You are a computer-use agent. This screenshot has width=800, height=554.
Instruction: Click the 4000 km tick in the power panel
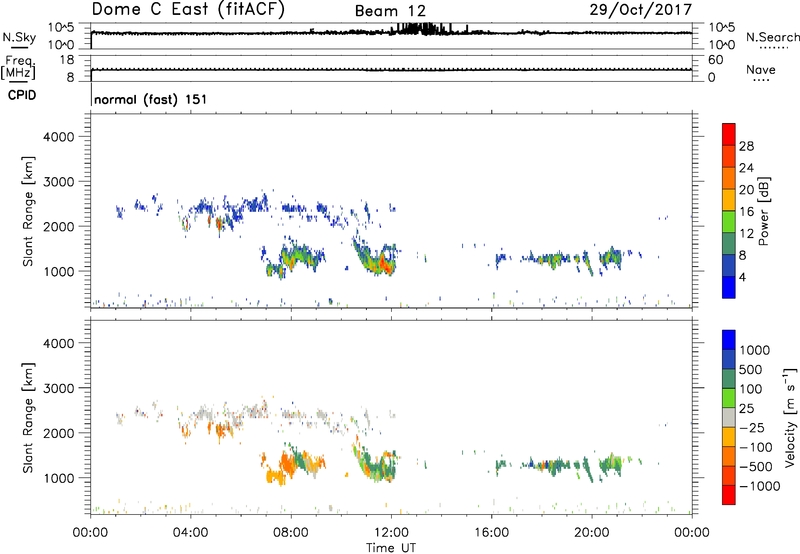pos(58,137)
